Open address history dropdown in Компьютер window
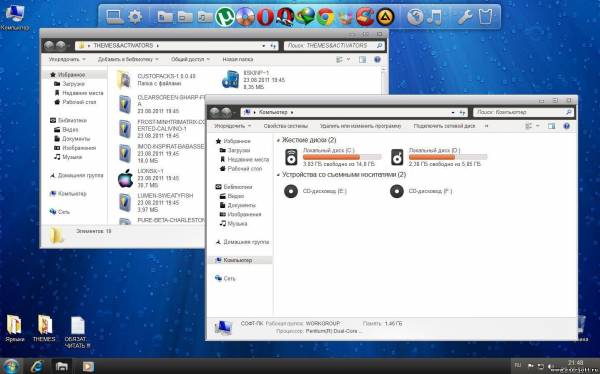The image size is (600, 374). [453, 113]
